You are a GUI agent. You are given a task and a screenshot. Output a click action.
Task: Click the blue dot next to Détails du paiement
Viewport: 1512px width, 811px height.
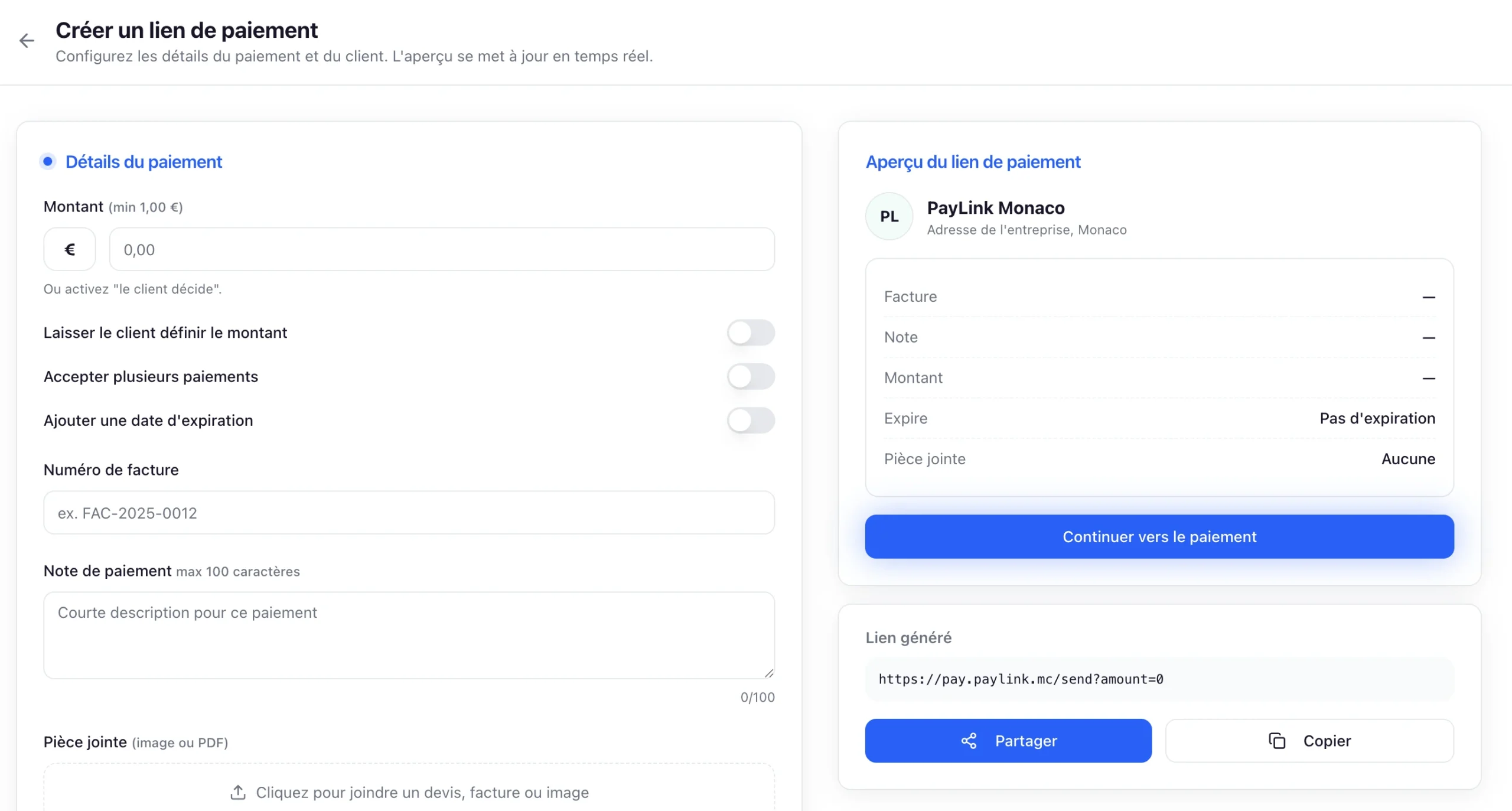tap(48, 161)
